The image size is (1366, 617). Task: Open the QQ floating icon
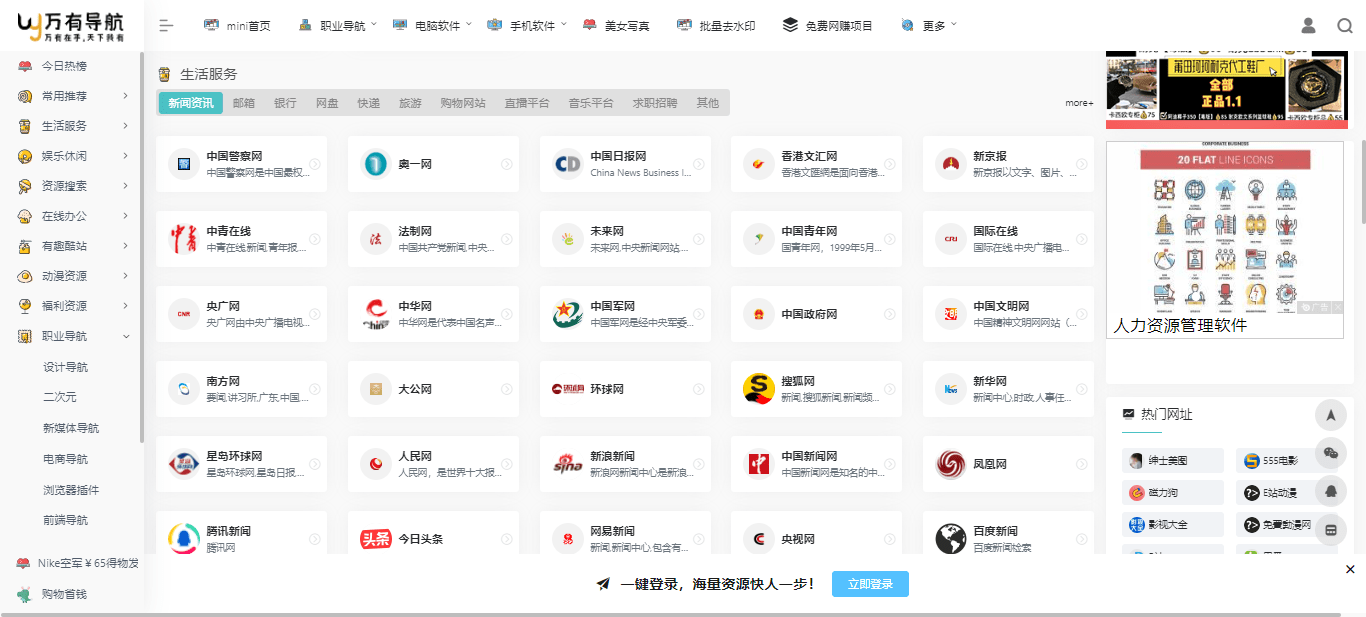point(1331,491)
